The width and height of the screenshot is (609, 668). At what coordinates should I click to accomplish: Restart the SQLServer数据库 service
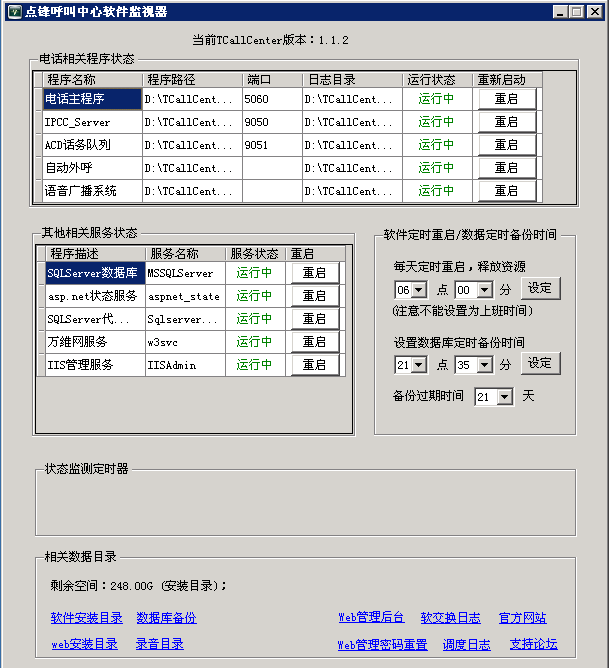point(315,273)
